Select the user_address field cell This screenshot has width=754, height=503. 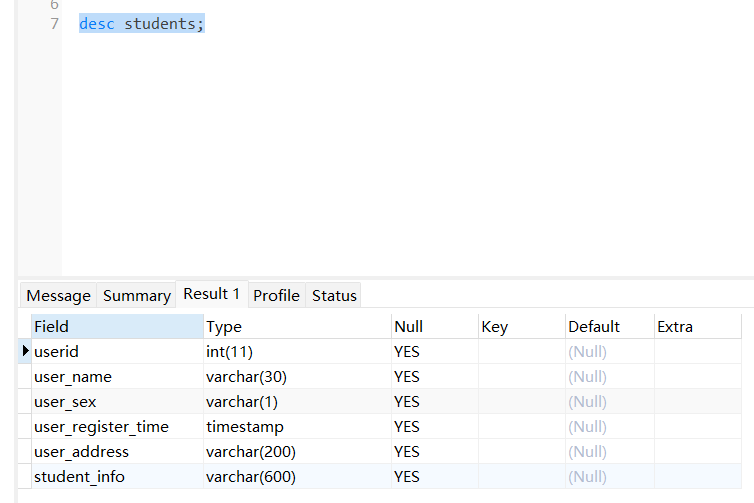click(117, 452)
